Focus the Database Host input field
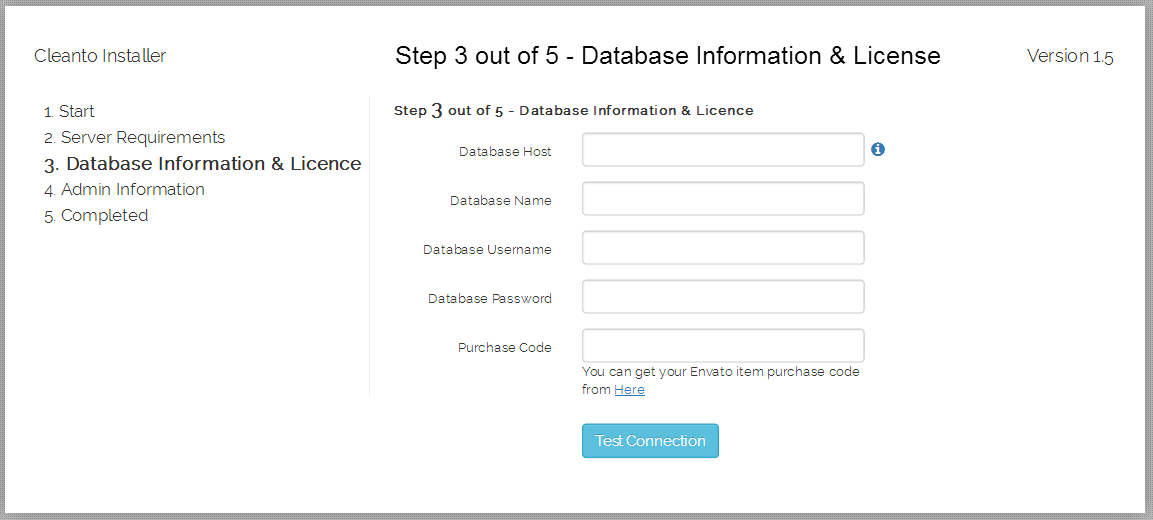1153x520 pixels. click(x=723, y=150)
